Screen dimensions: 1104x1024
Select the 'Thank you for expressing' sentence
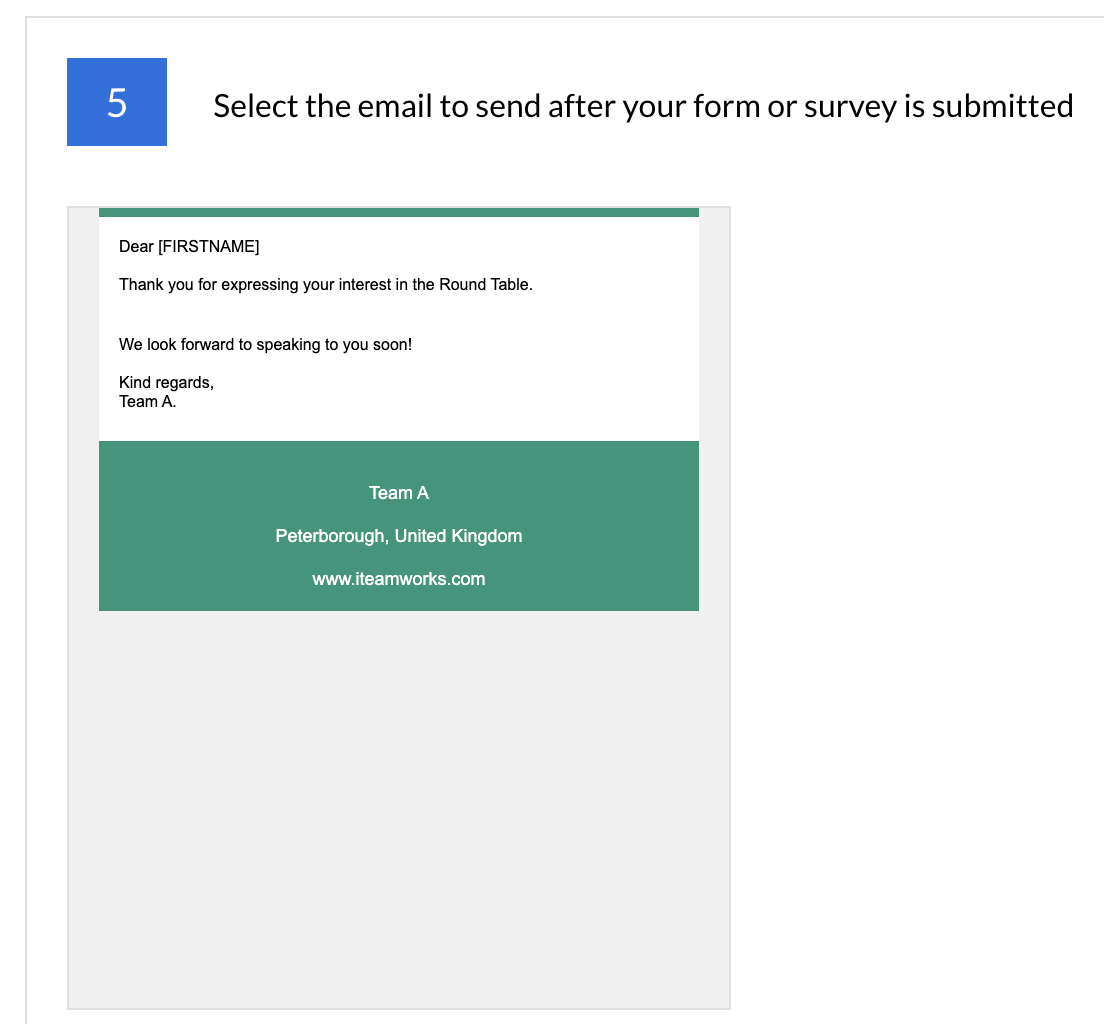[x=325, y=284]
